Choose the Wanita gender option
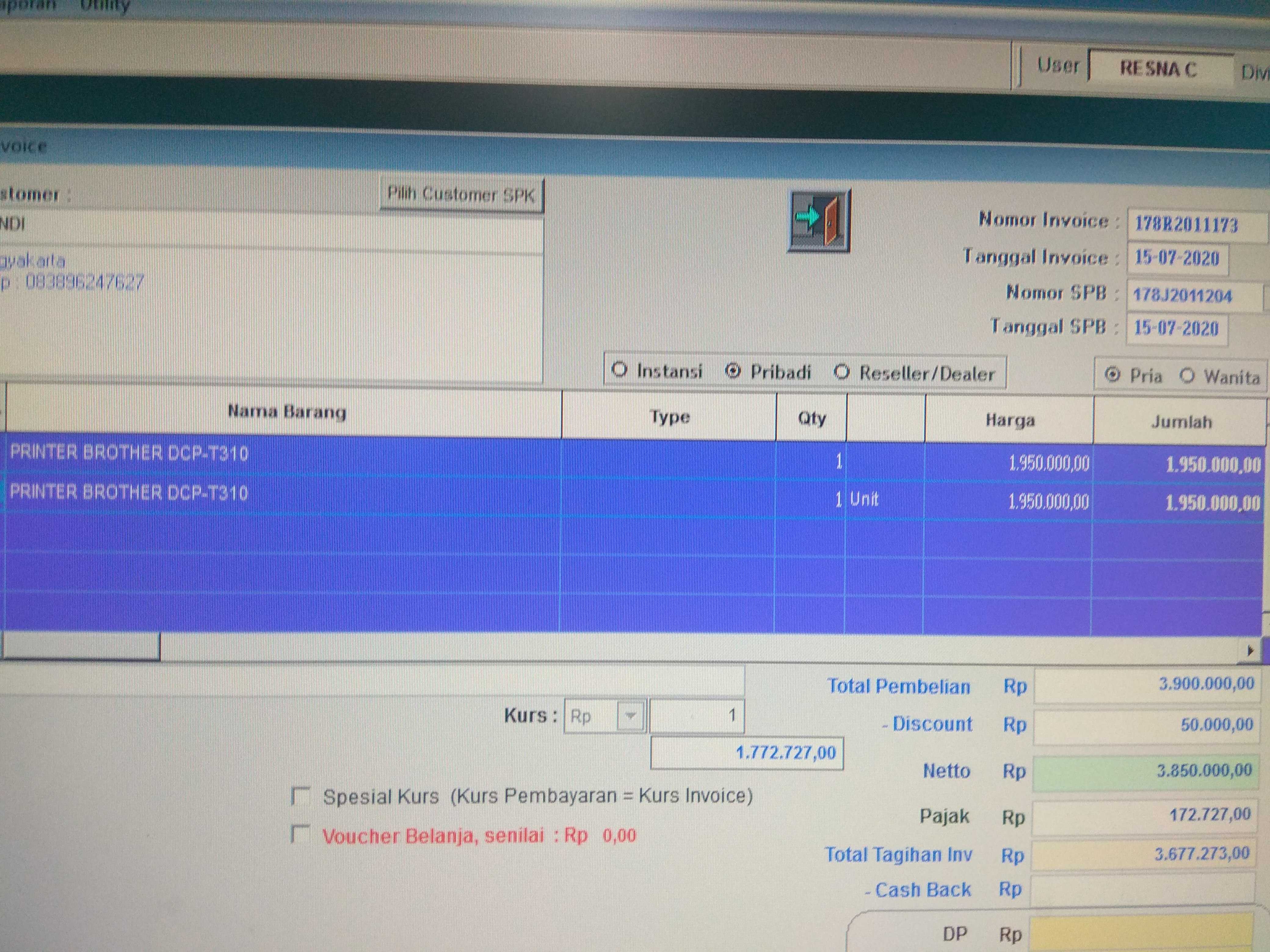This screenshot has width=1270, height=952. (x=1187, y=376)
